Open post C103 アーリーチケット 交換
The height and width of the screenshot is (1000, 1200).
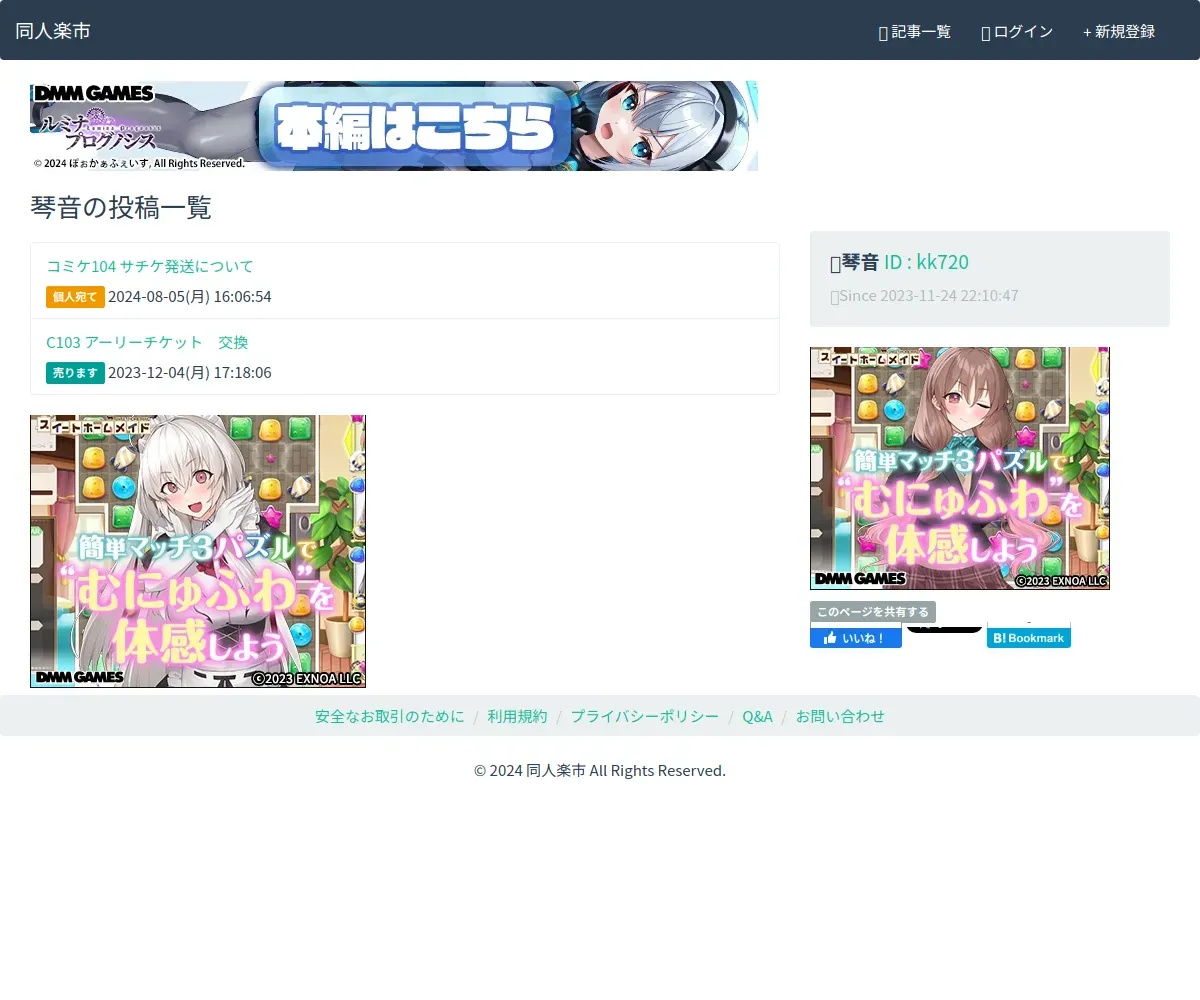pyautogui.click(x=147, y=342)
